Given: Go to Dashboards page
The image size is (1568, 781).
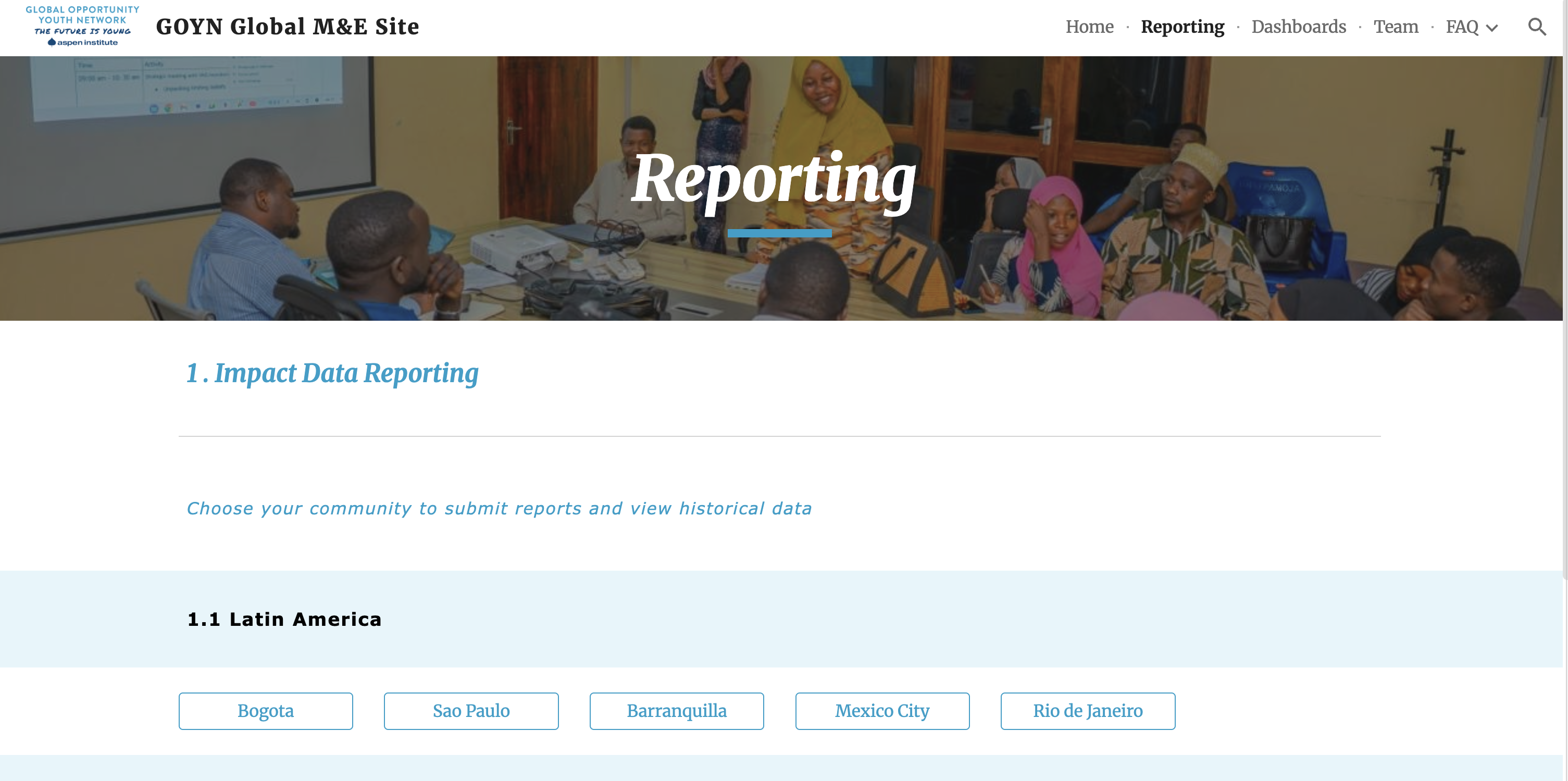Looking at the screenshot, I should point(1298,27).
